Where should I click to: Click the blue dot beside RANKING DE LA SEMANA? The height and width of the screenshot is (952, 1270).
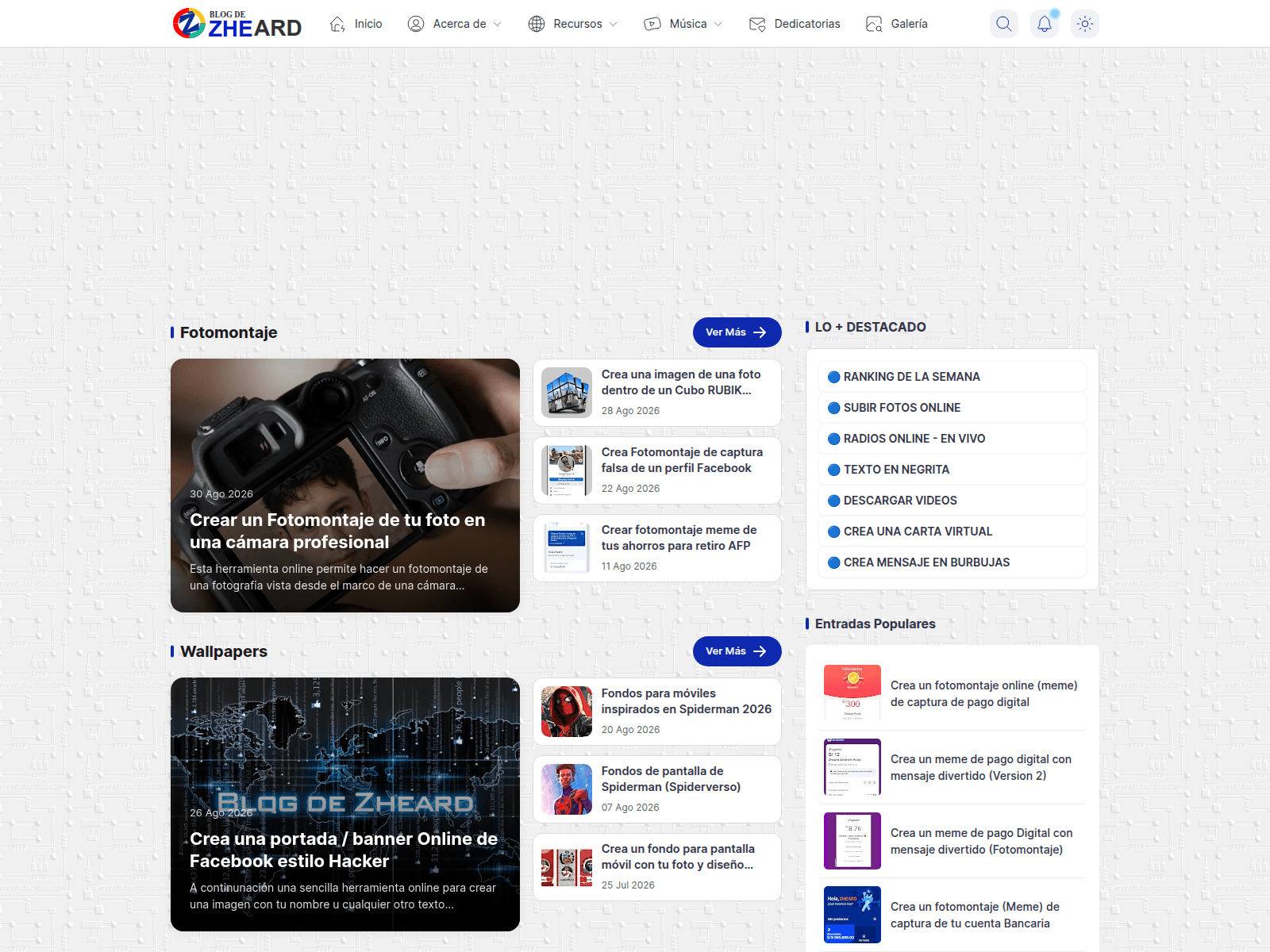pos(833,377)
